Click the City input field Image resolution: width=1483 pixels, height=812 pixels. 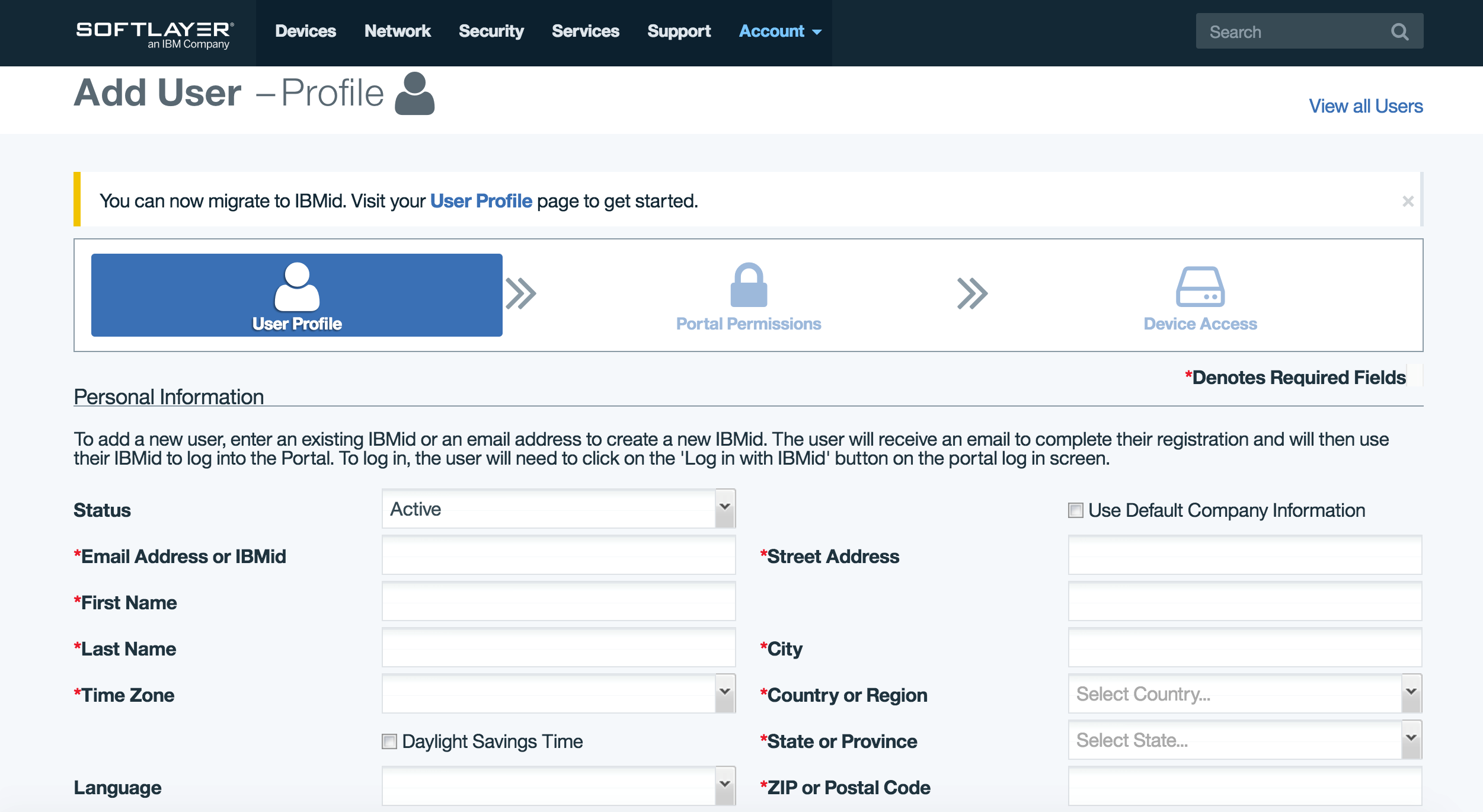1245,647
